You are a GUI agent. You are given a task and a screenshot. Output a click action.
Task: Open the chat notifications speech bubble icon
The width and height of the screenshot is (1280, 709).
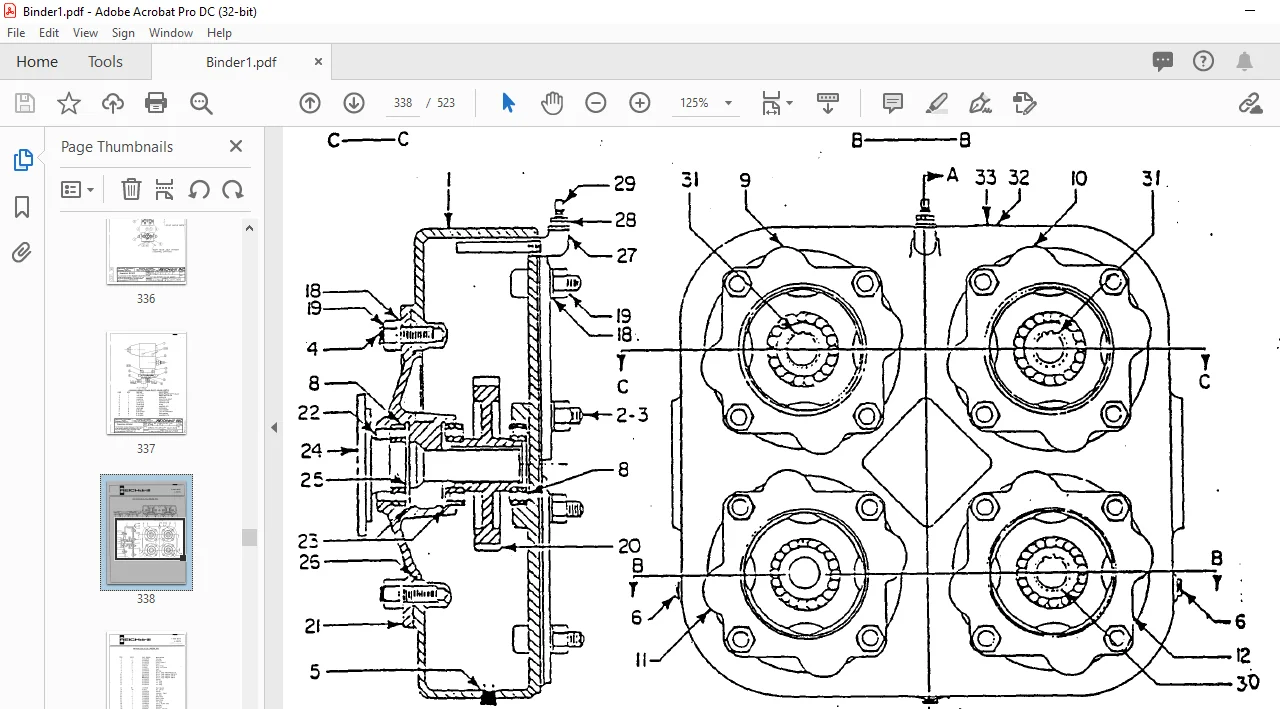point(1163,61)
